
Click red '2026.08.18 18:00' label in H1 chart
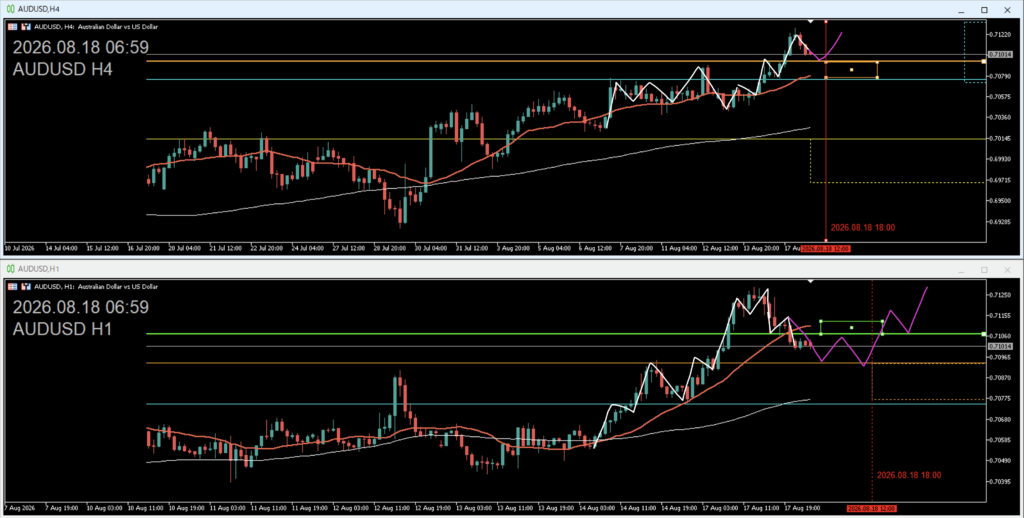coord(908,476)
